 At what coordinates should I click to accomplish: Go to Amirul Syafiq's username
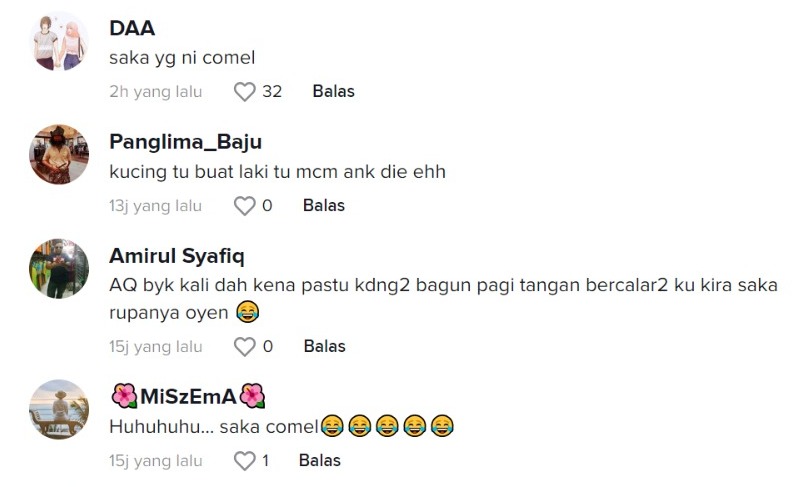tap(177, 255)
